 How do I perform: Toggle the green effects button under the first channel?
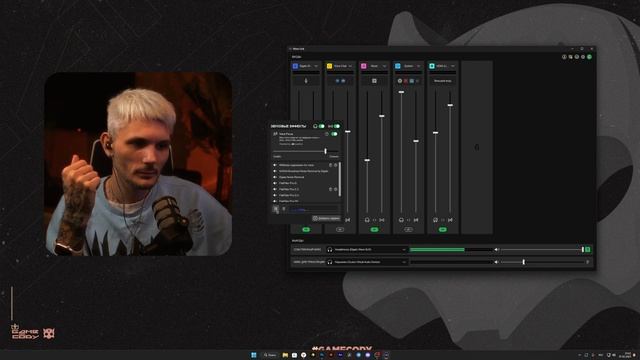306,230
